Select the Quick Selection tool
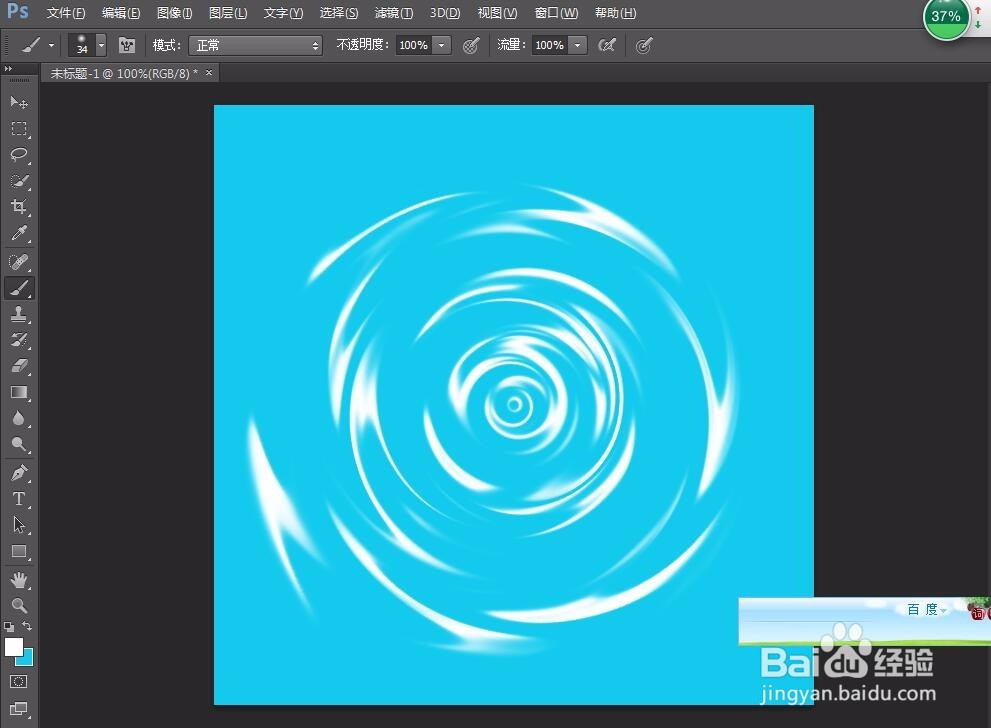Screen dimensions: 991x728 point(19,181)
